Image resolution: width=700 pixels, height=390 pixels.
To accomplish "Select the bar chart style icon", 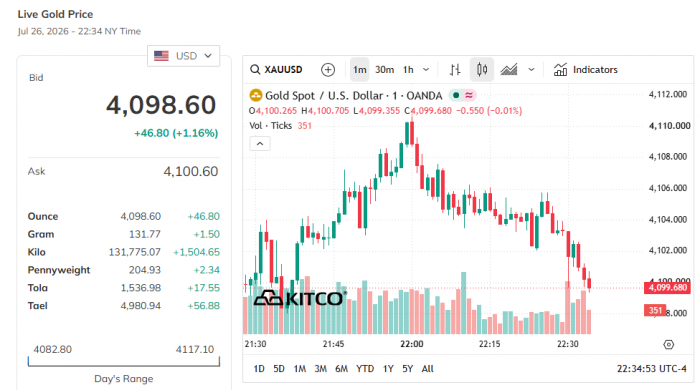I will [455, 70].
